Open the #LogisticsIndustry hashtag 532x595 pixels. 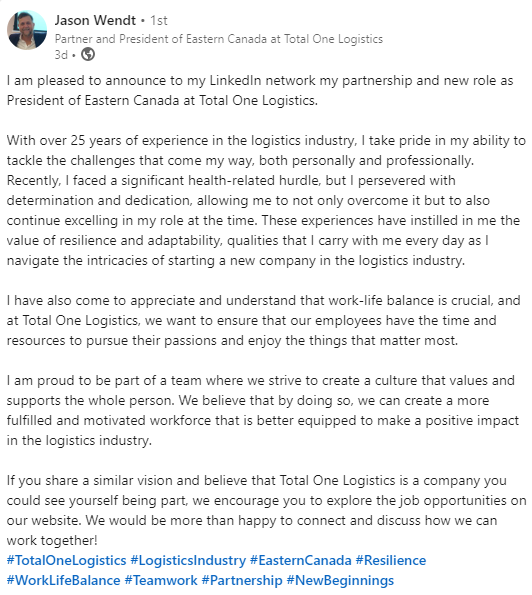pyautogui.click(x=188, y=560)
